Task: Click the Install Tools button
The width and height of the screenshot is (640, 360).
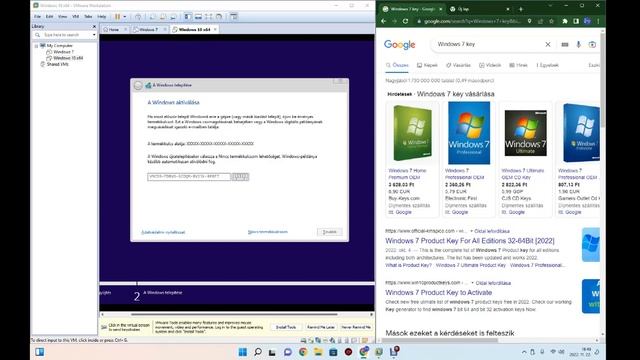Action: [286, 327]
